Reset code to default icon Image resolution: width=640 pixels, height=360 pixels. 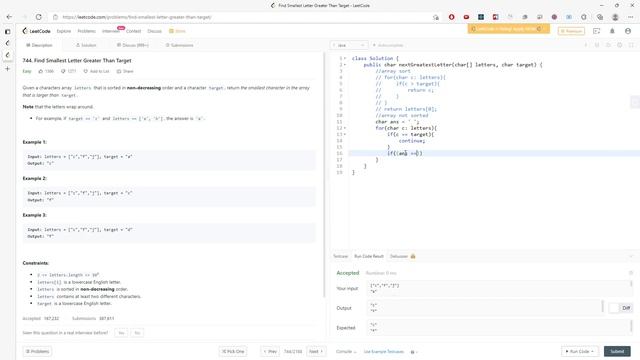608,45
